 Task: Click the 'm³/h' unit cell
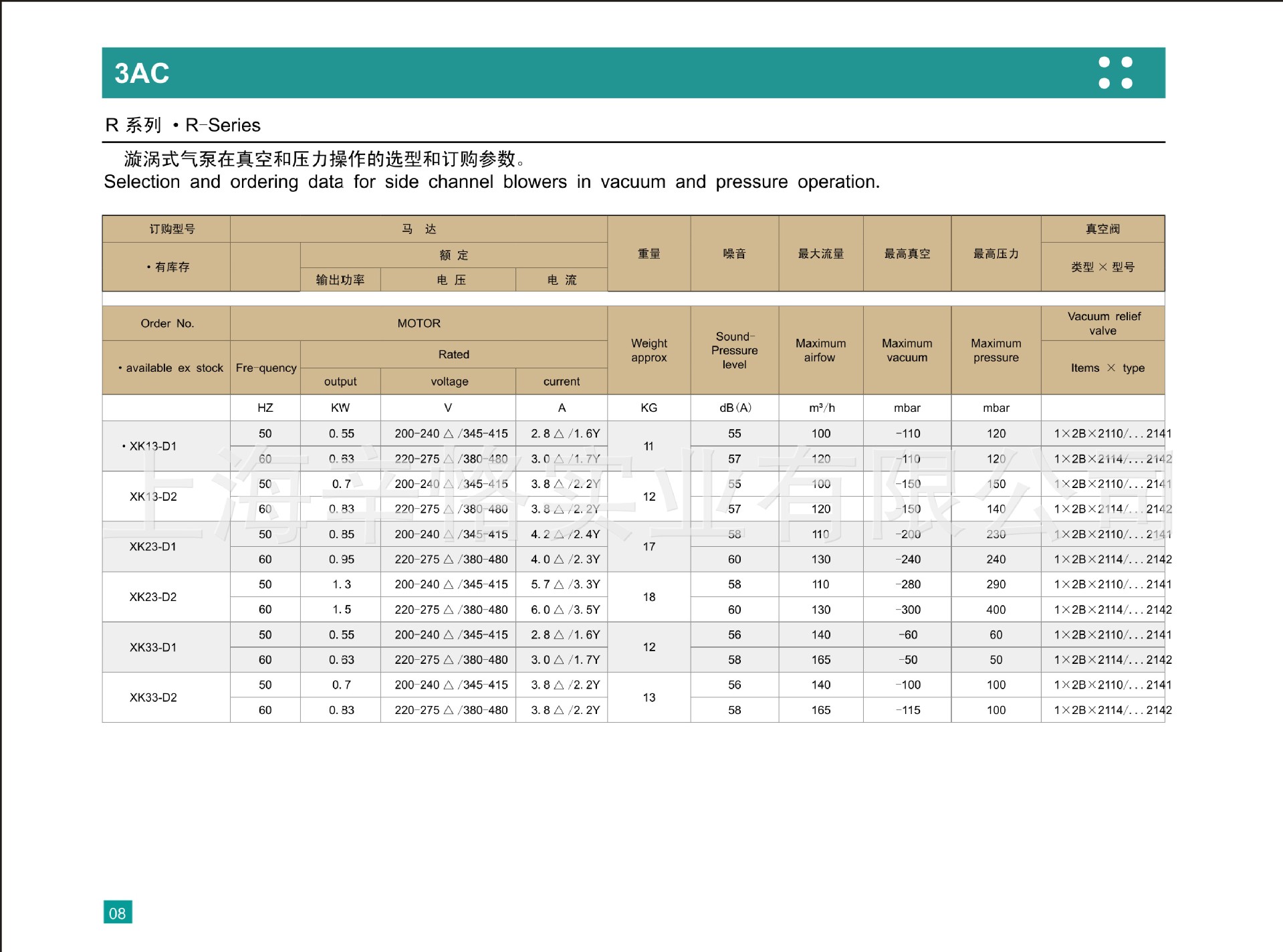pyautogui.click(x=822, y=408)
